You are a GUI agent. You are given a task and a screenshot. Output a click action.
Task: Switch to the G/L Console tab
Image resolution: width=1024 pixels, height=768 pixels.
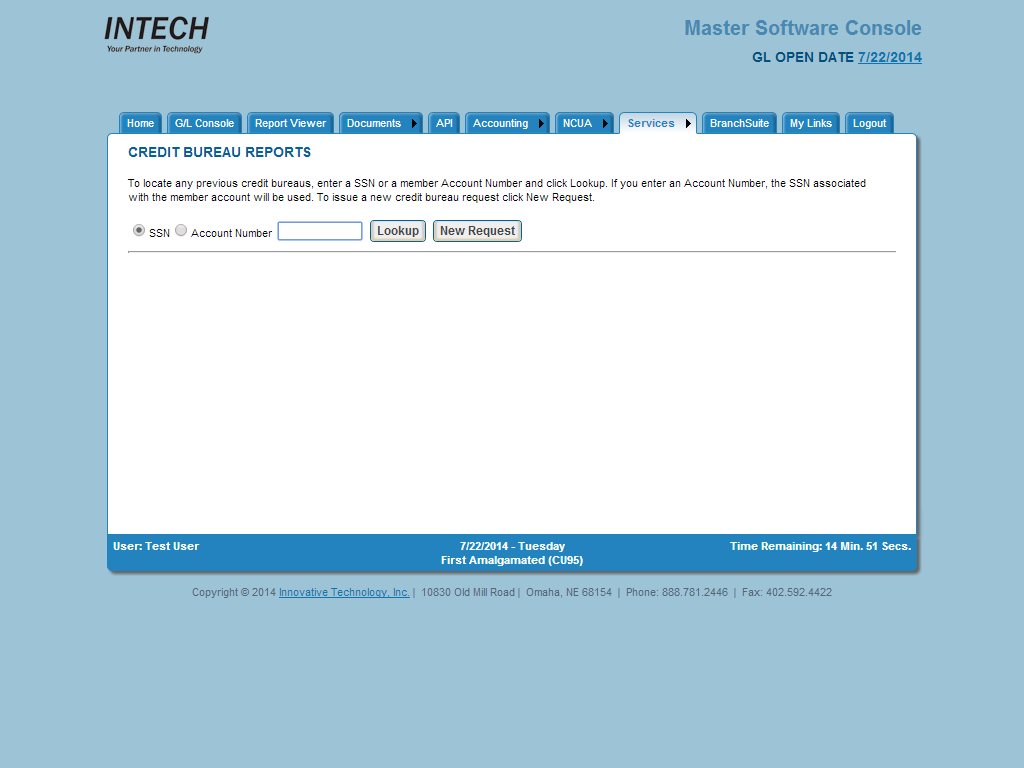click(204, 124)
